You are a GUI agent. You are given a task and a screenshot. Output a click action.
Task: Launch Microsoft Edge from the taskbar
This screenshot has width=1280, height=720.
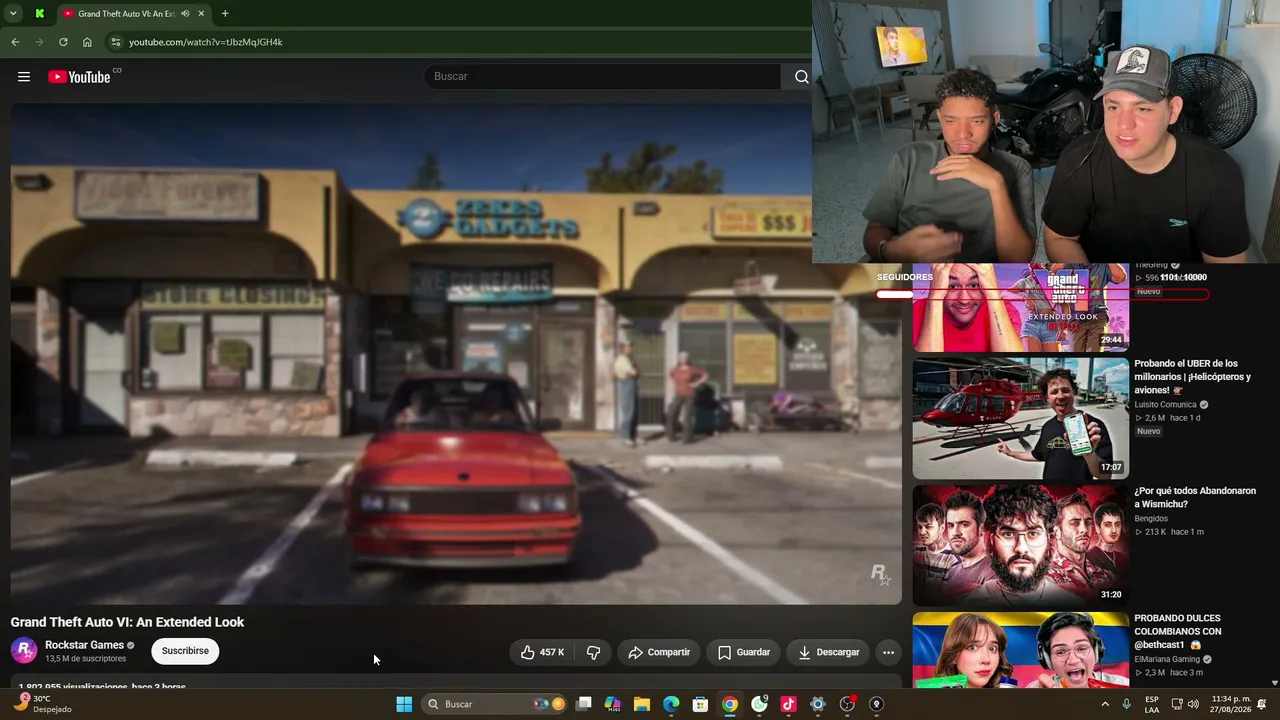[x=671, y=704]
